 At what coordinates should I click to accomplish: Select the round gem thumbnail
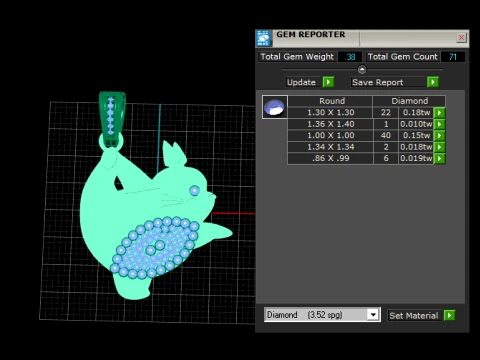(275, 107)
